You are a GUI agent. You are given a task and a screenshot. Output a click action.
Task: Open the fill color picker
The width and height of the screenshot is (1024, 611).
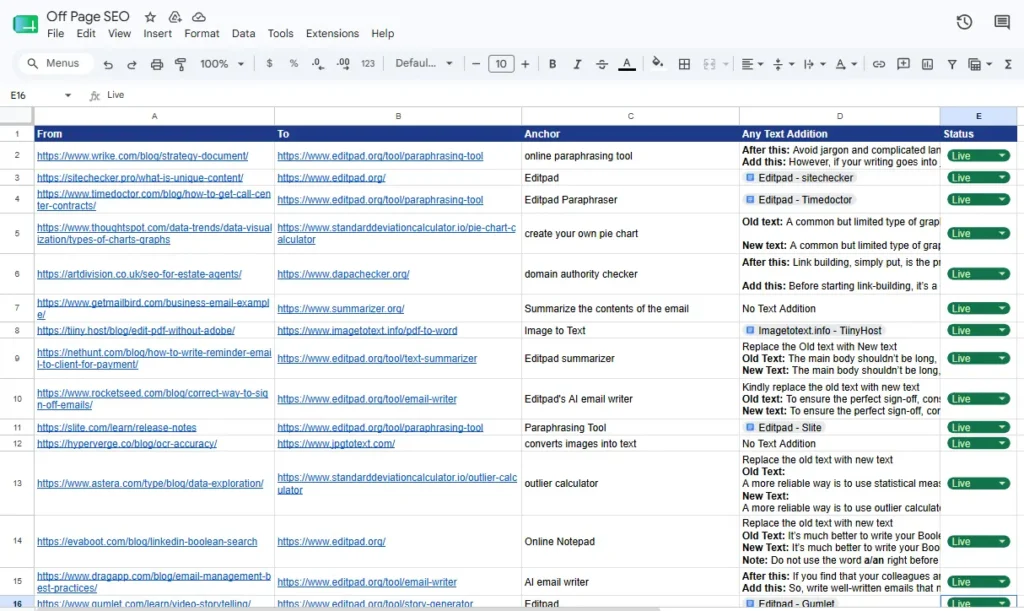pyautogui.click(x=658, y=63)
